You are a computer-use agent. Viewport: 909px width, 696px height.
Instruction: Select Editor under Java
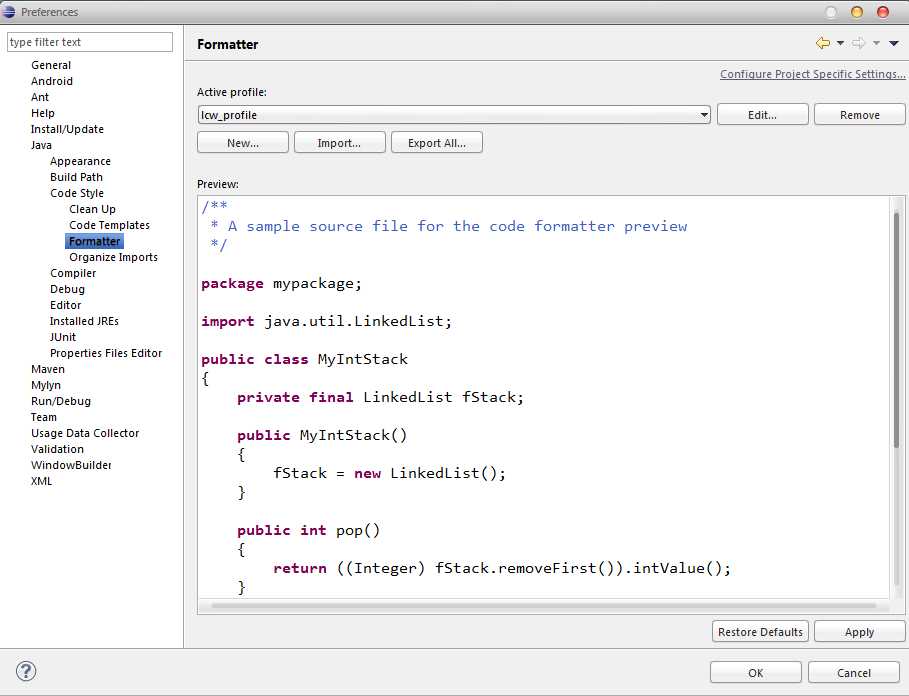click(66, 305)
